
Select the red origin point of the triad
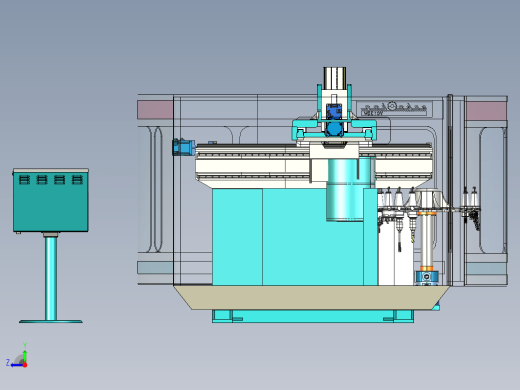click(x=25, y=365)
